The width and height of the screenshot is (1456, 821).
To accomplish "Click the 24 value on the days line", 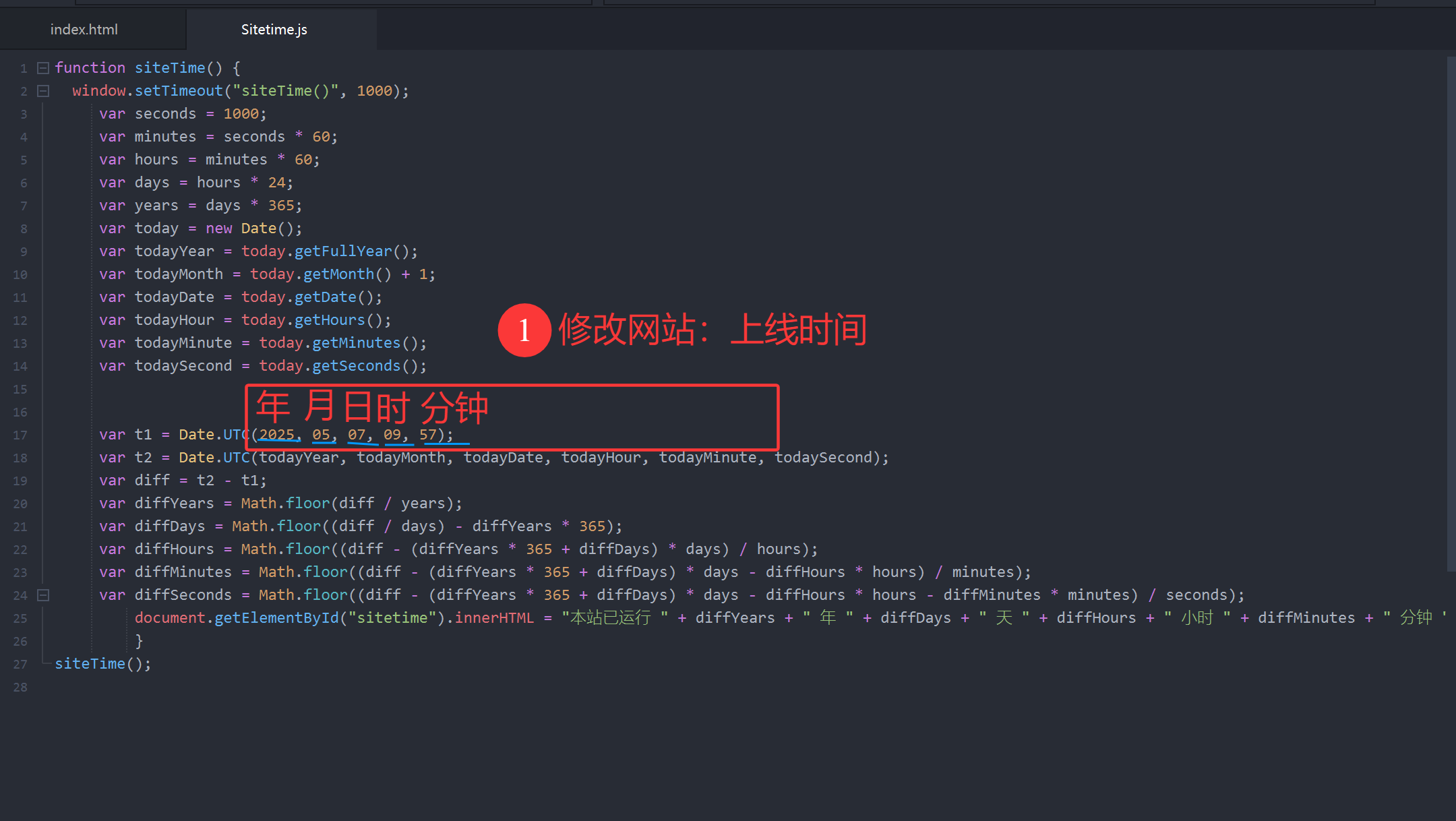I will (277, 183).
